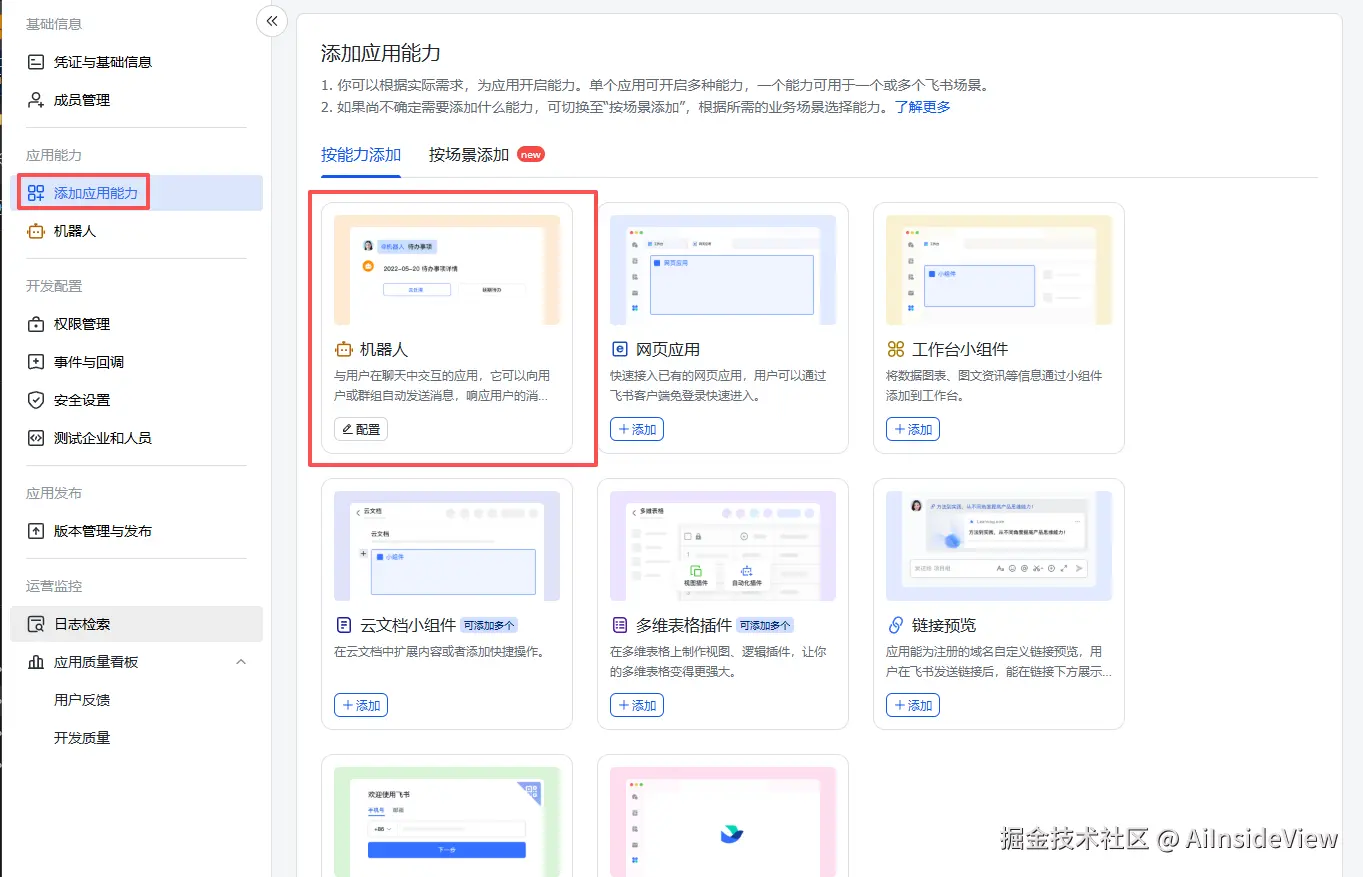
Task: Click the 成员管理 person icon
Action: (36, 100)
